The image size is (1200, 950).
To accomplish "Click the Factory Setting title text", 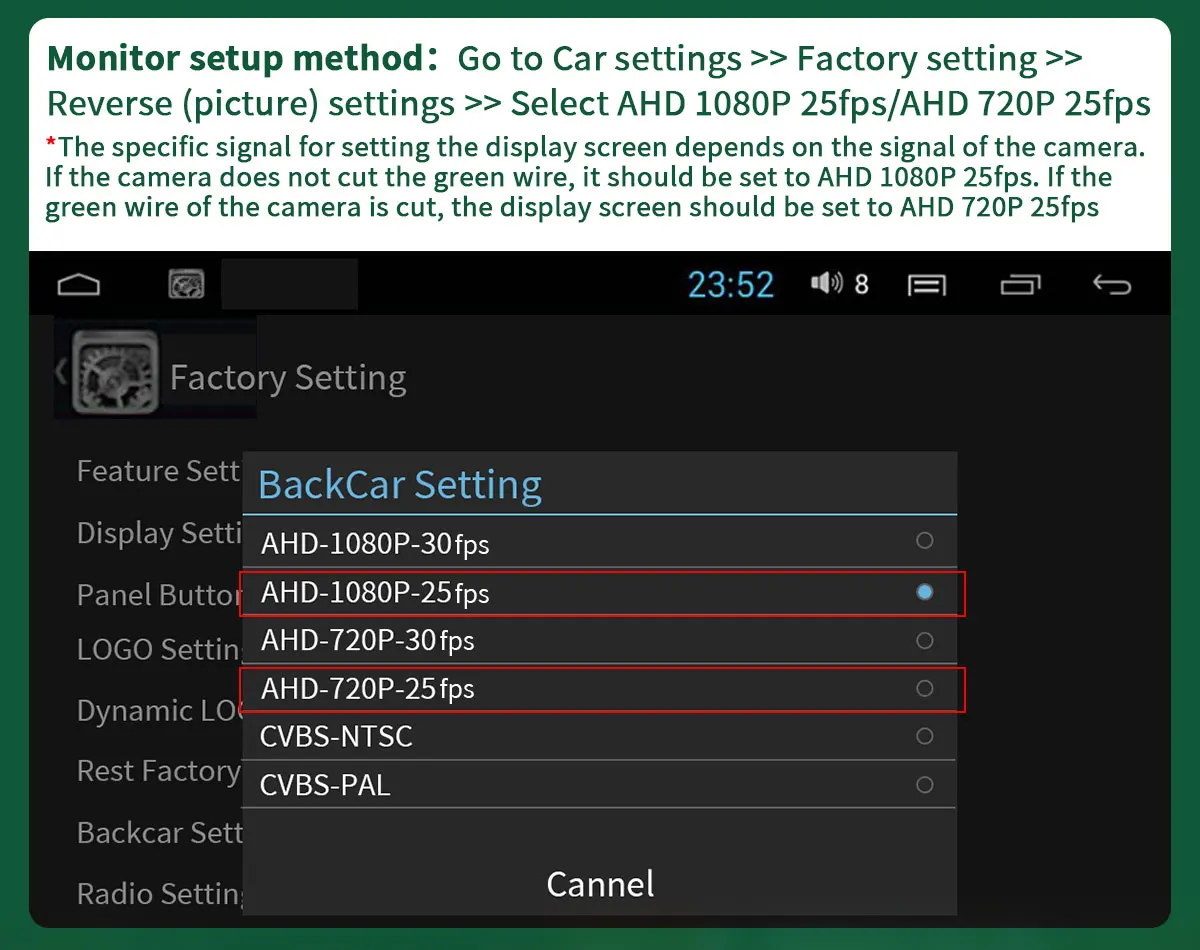I will tap(288, 378).
